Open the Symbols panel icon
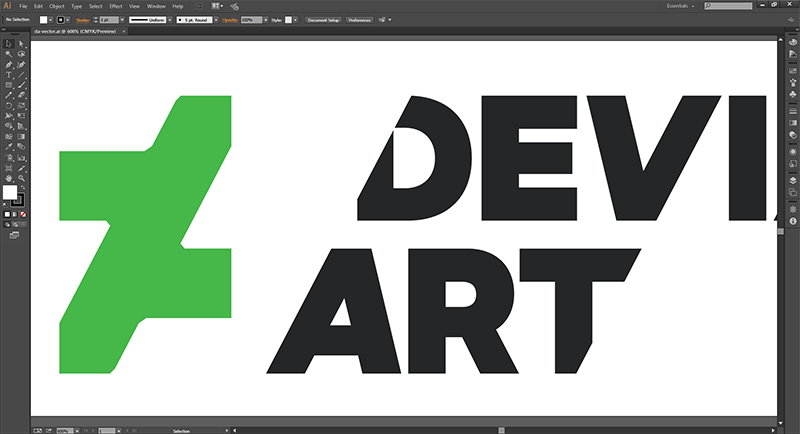Screen dimensions: 800x434 coord(793,94)
